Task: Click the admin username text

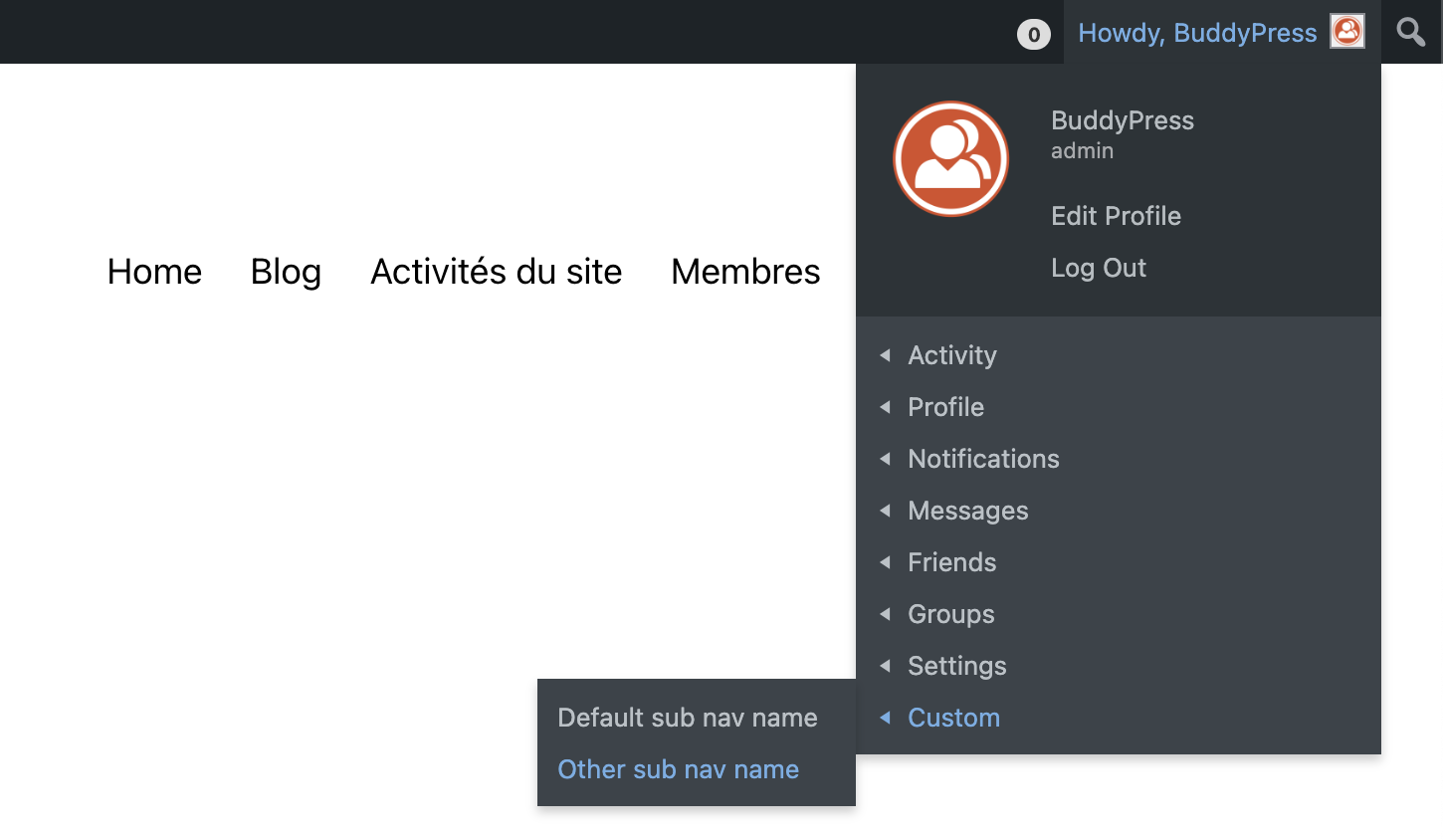Action: pyautogui.click(x=1082, y=151)
